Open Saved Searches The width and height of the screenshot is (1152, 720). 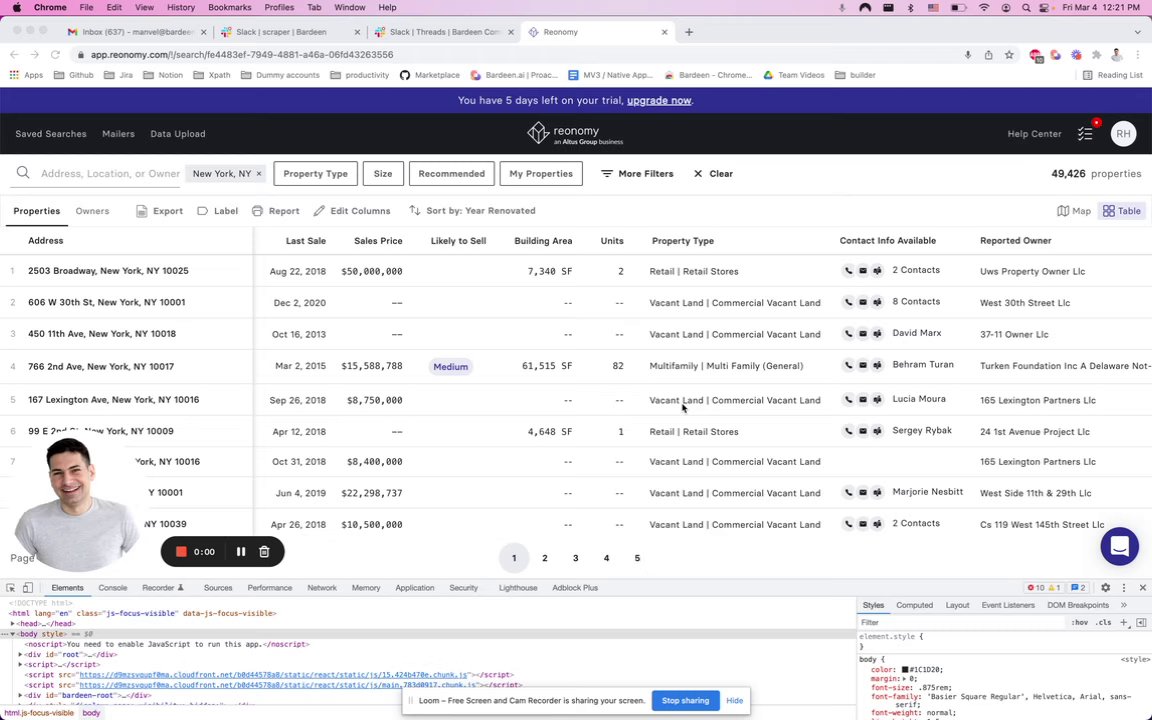tap(51, 134)
